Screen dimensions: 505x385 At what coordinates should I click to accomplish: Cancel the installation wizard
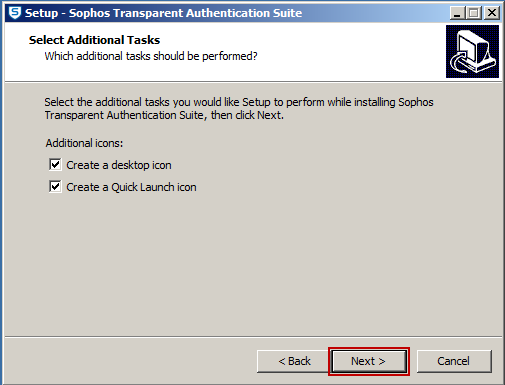tap(454, 361)
